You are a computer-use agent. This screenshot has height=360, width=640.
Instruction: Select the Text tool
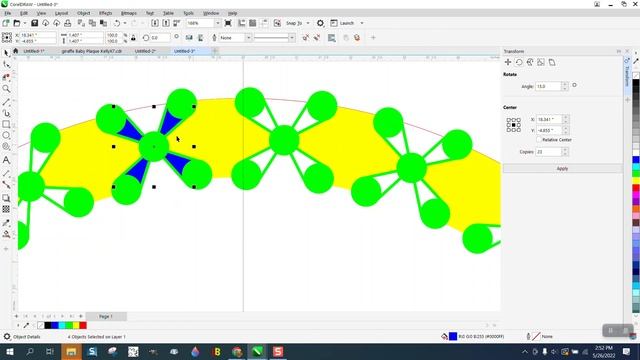(x=6, y=160)
